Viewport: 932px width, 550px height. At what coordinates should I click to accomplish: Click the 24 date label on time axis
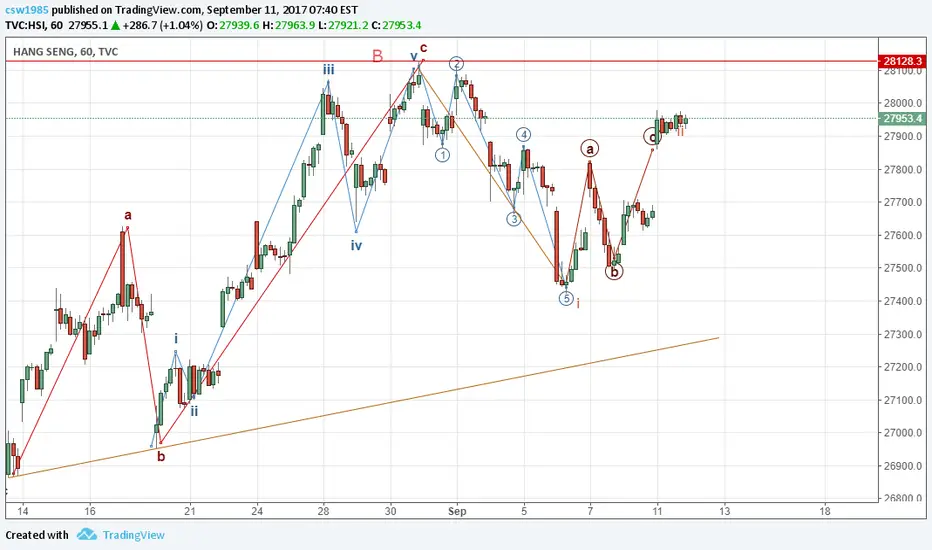click(257, 511)
